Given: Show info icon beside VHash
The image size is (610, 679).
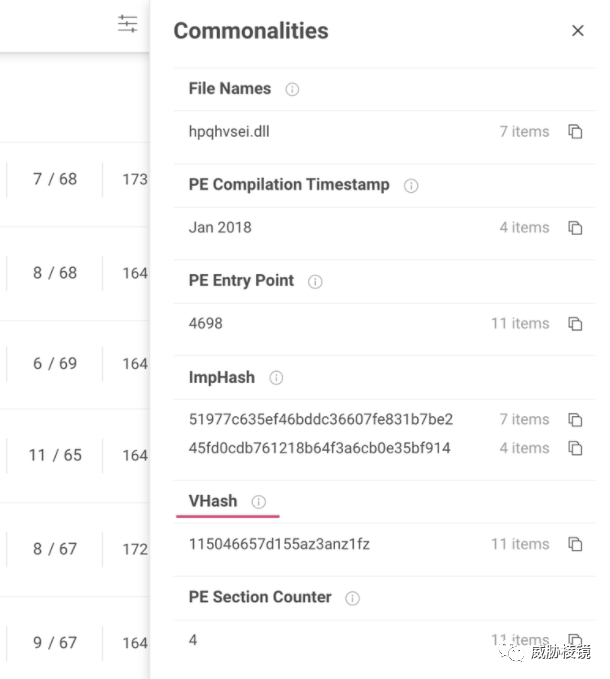Looking at the screenshot, I should click(258, 502).
